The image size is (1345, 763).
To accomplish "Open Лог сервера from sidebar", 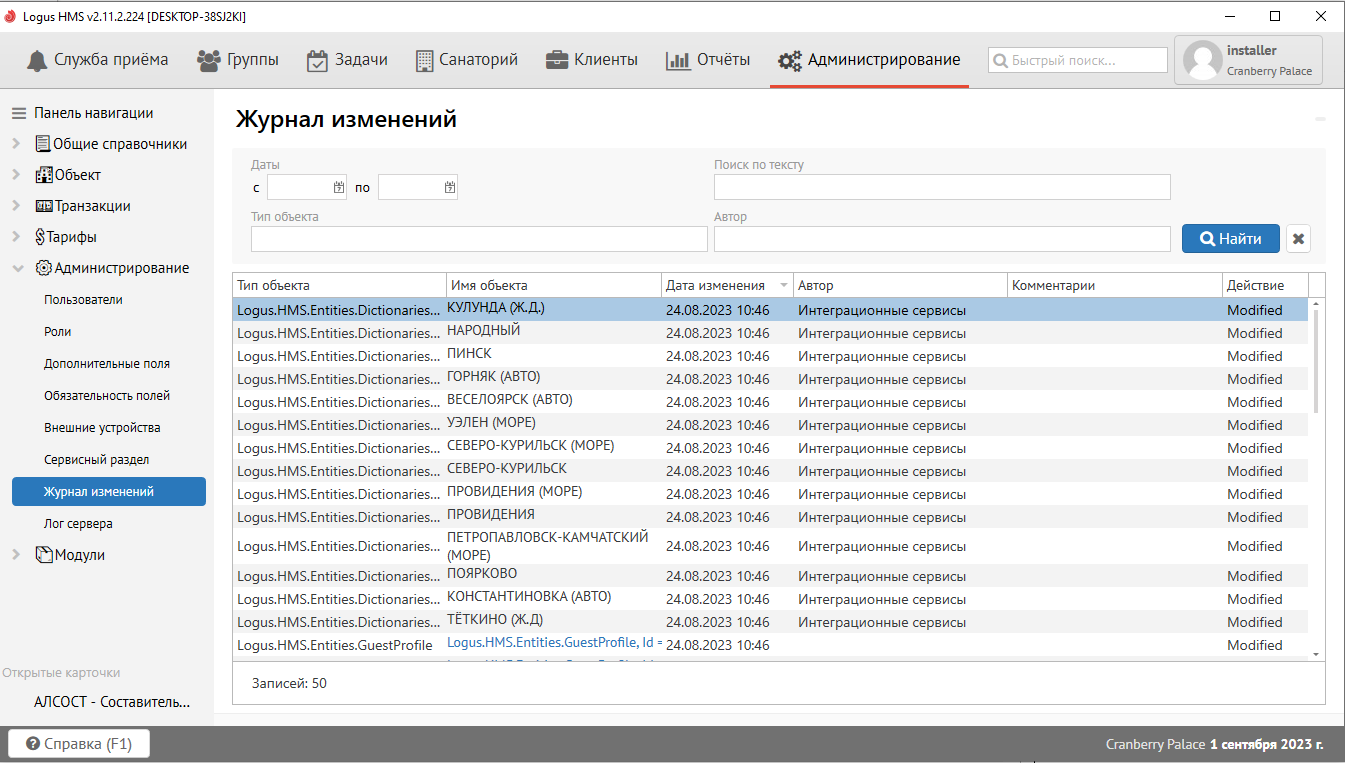I will pyautogui.click(x=78, y=524).
